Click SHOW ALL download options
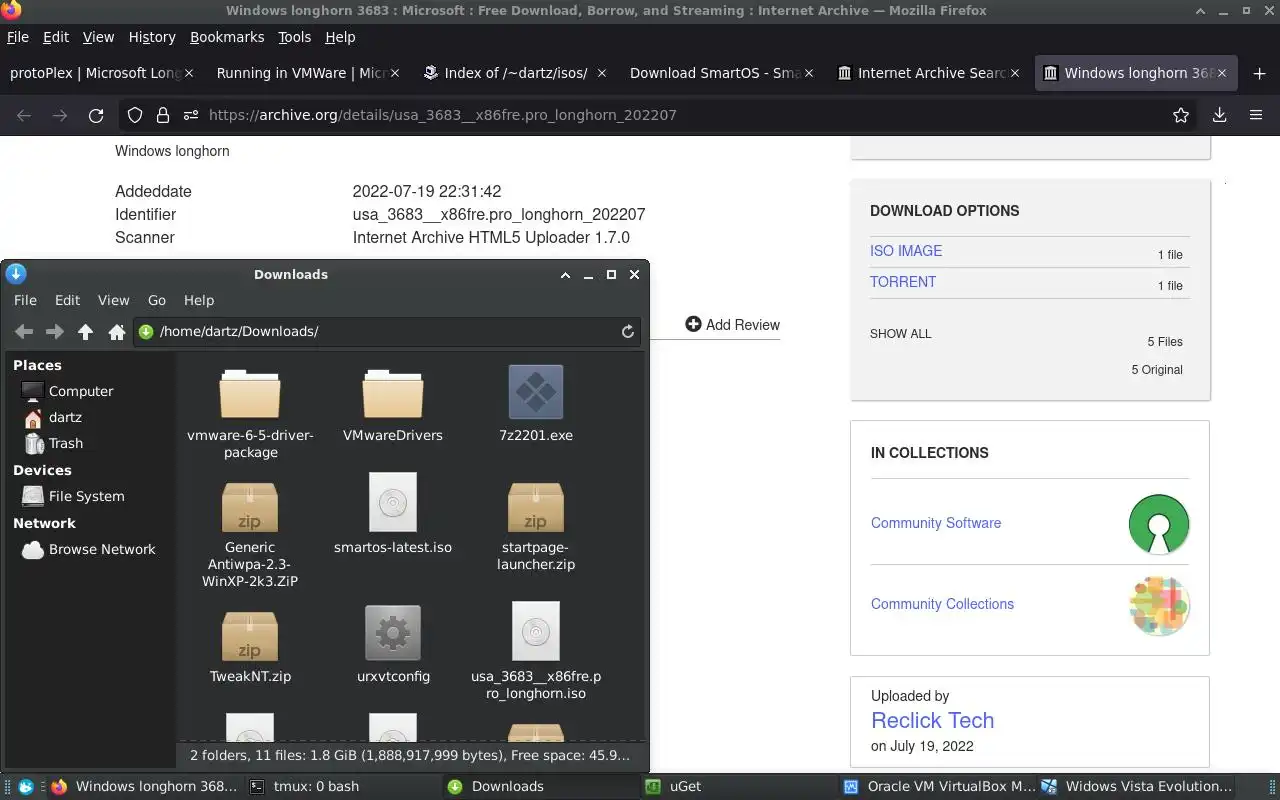 click(900, 334)
